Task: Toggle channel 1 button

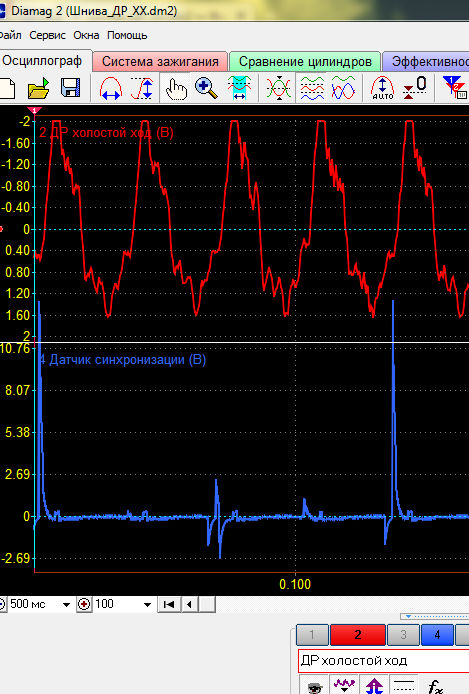Action: pos(312,635)
